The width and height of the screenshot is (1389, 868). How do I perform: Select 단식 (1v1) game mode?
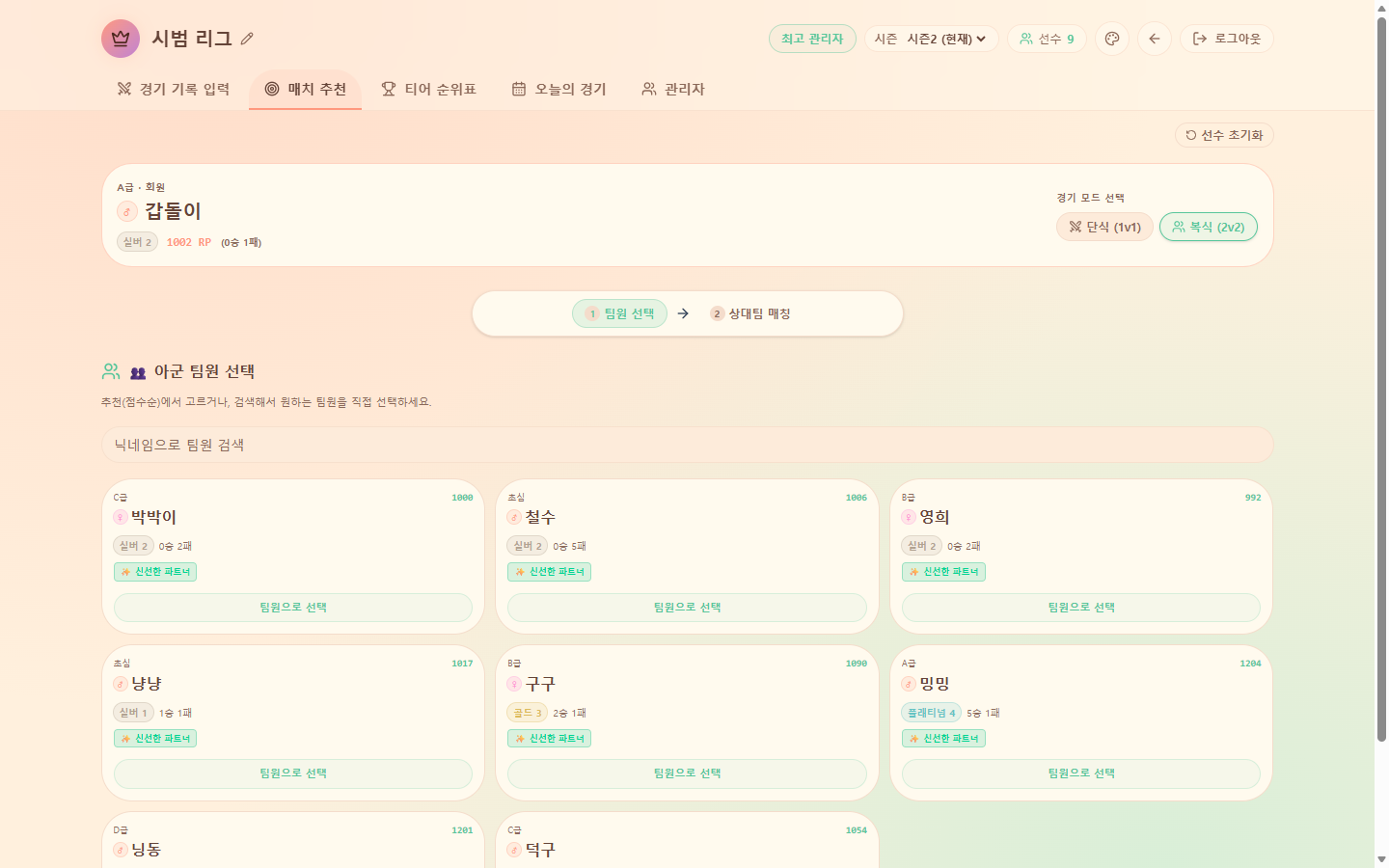[1104, 227]
